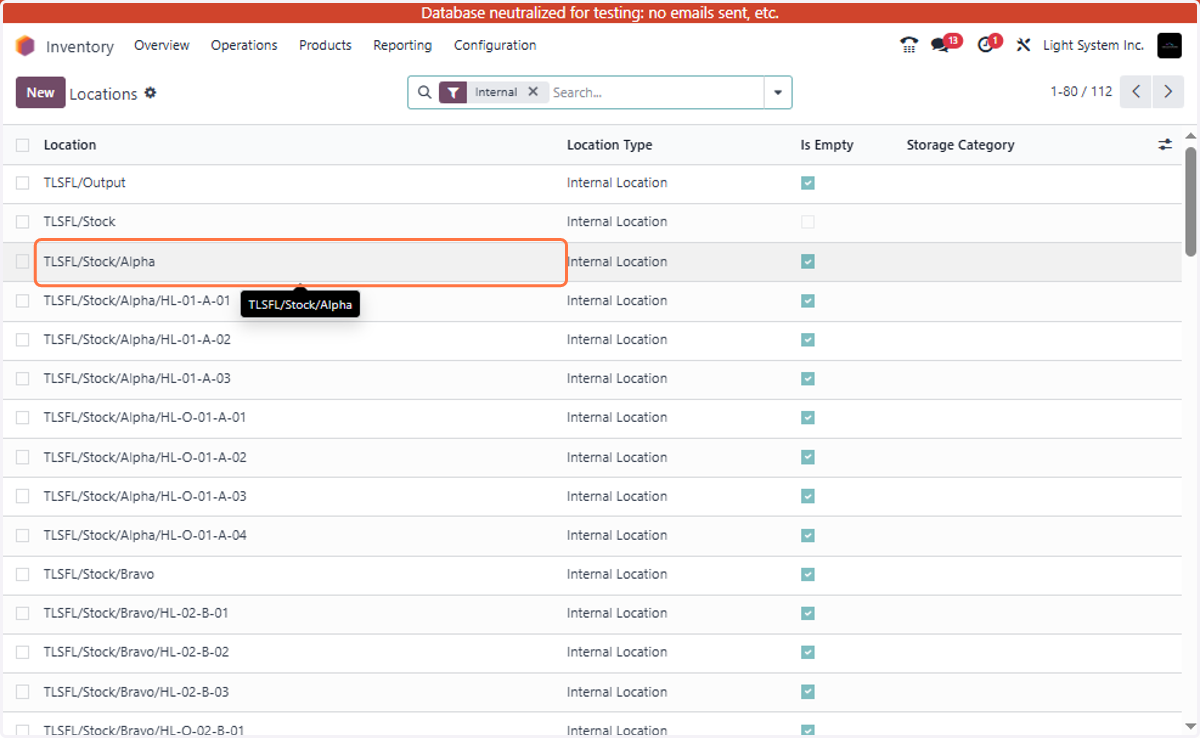The width and height of the screenshot is (1200, 738).
Task: Click the filter funnel icon in search
Action: pyautogui.click(x=453, y=92)
